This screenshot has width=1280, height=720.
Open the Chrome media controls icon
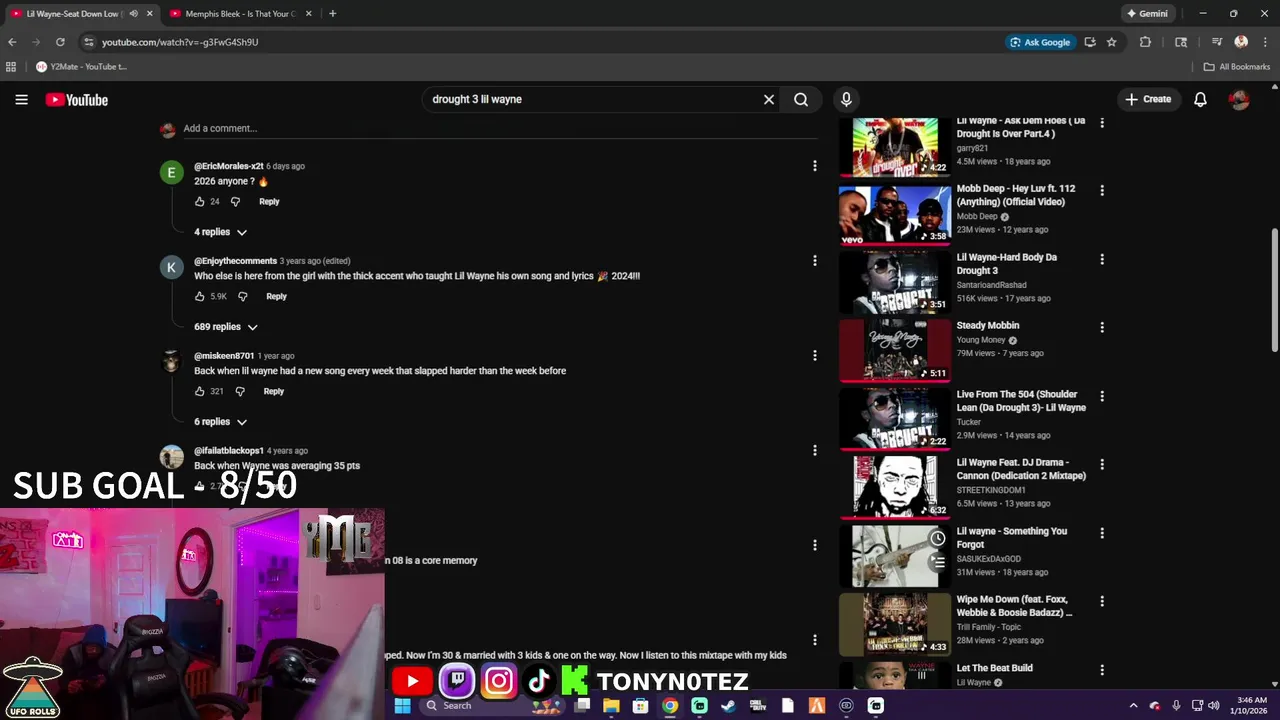point(1217,42)
